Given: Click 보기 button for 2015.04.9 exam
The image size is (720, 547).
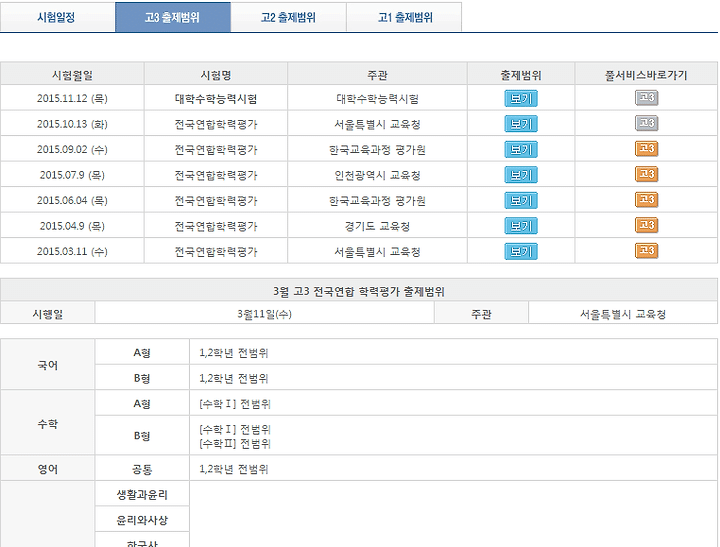Looking at the screenshot, I should point(521,226).
